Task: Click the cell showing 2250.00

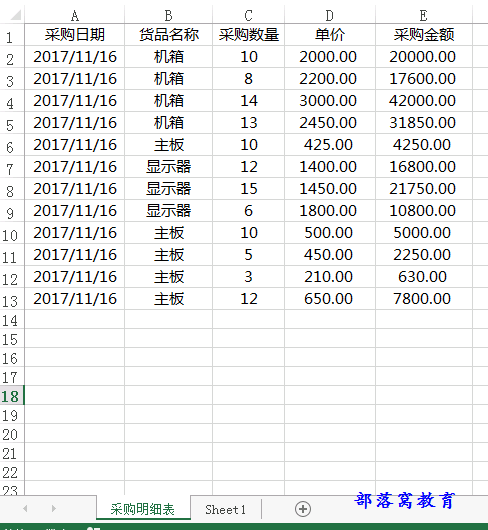Action: [x=424, y=255]
